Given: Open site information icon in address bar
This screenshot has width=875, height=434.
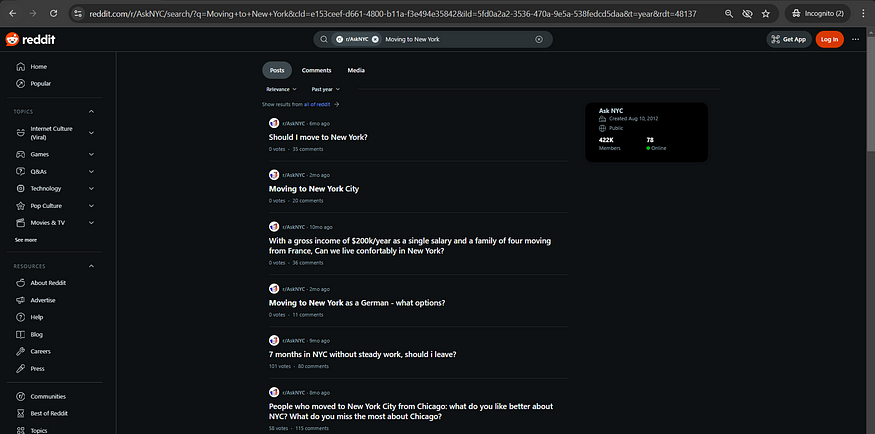Looking at the screenshot, I should (x=78, y=13).
